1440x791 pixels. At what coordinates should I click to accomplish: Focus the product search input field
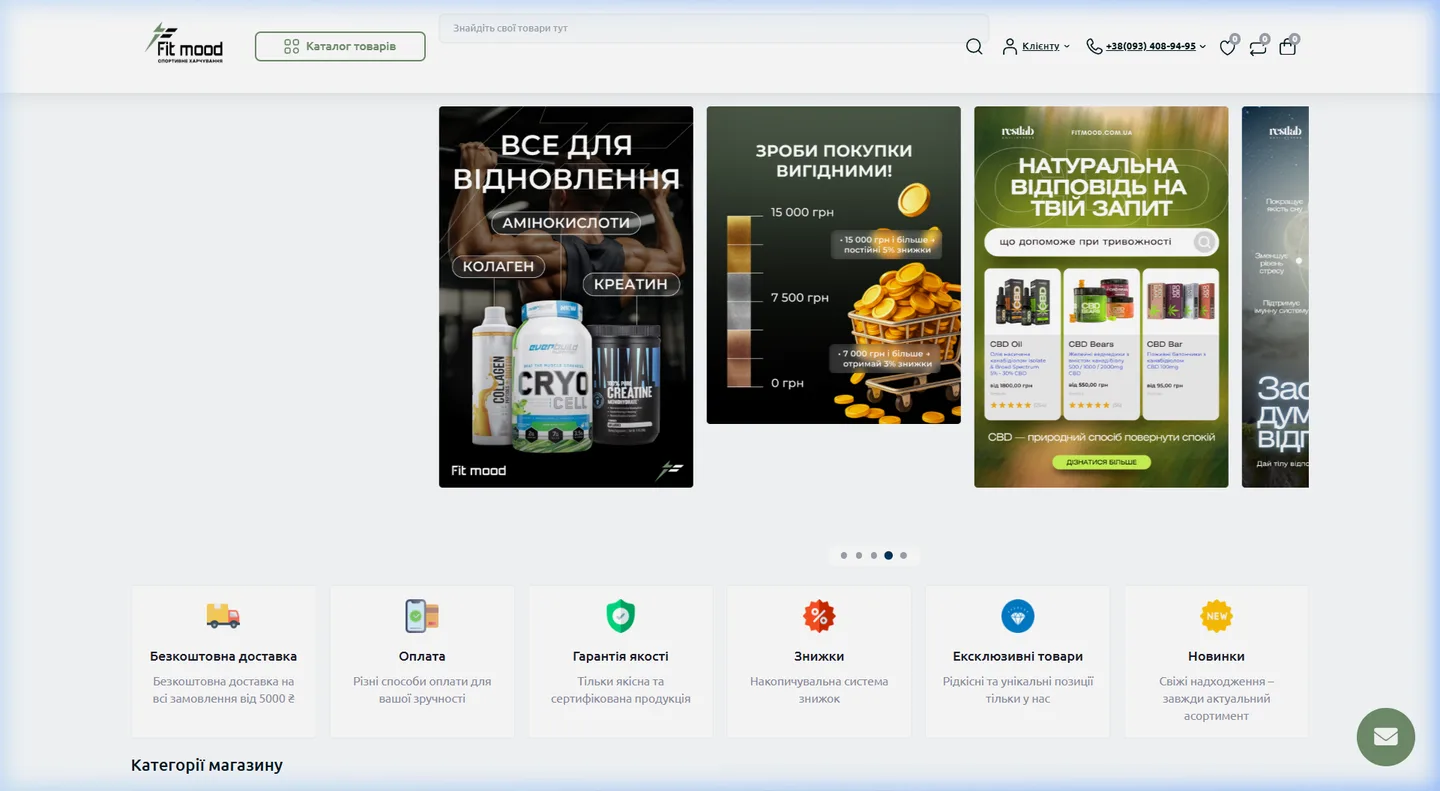click(x=713, y=28)
